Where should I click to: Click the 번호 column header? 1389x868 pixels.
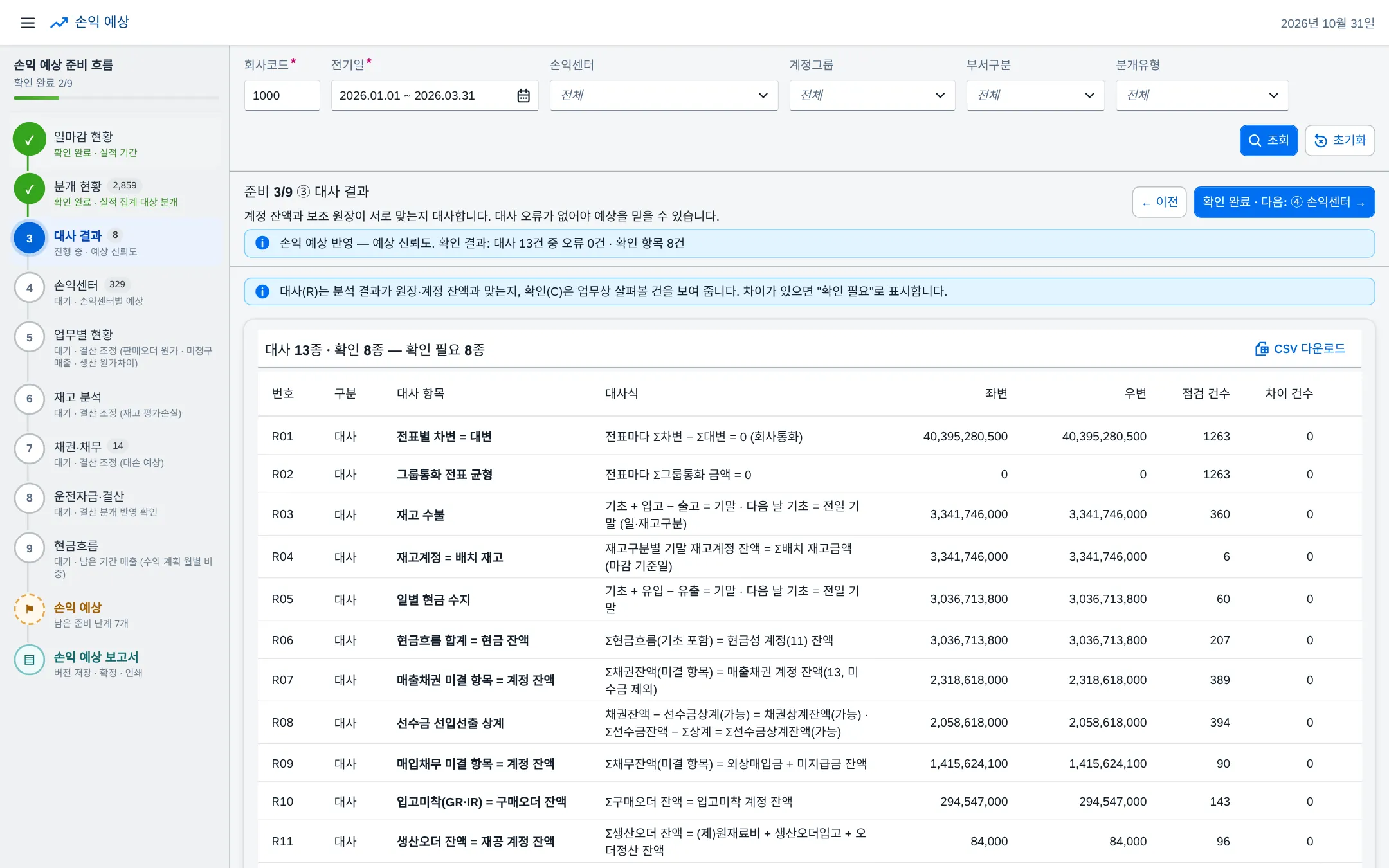tap(283, 393)
